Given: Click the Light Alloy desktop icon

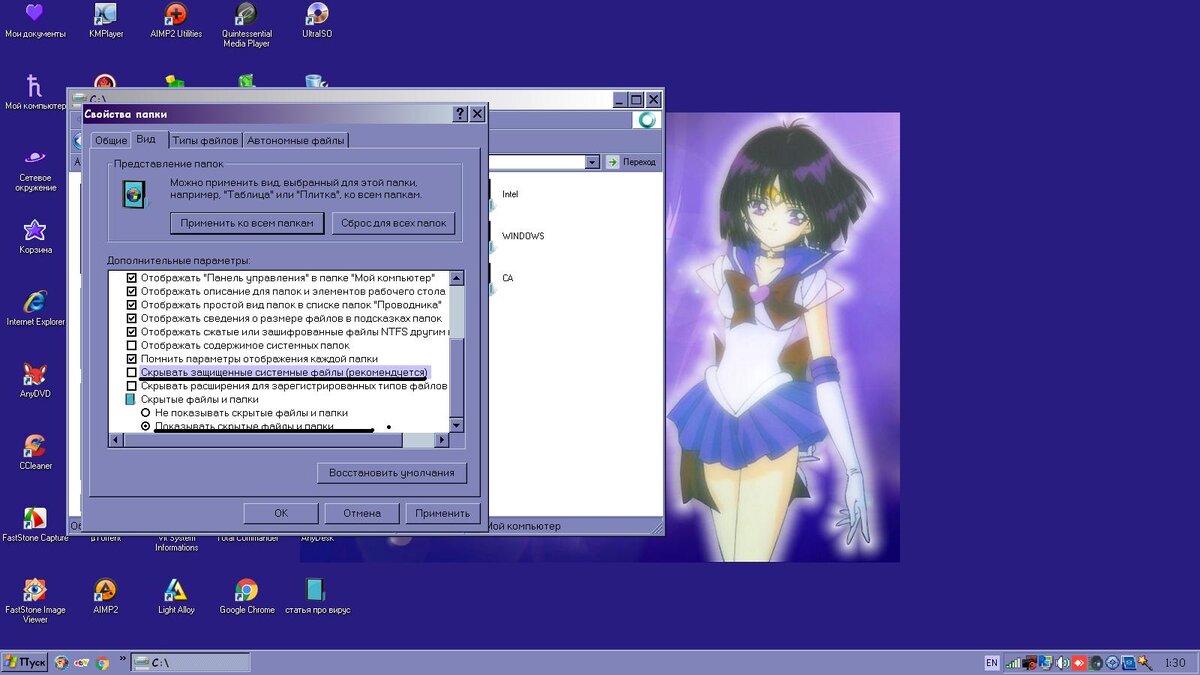Looking at the screenshot, I should click(x=176, y=597).
